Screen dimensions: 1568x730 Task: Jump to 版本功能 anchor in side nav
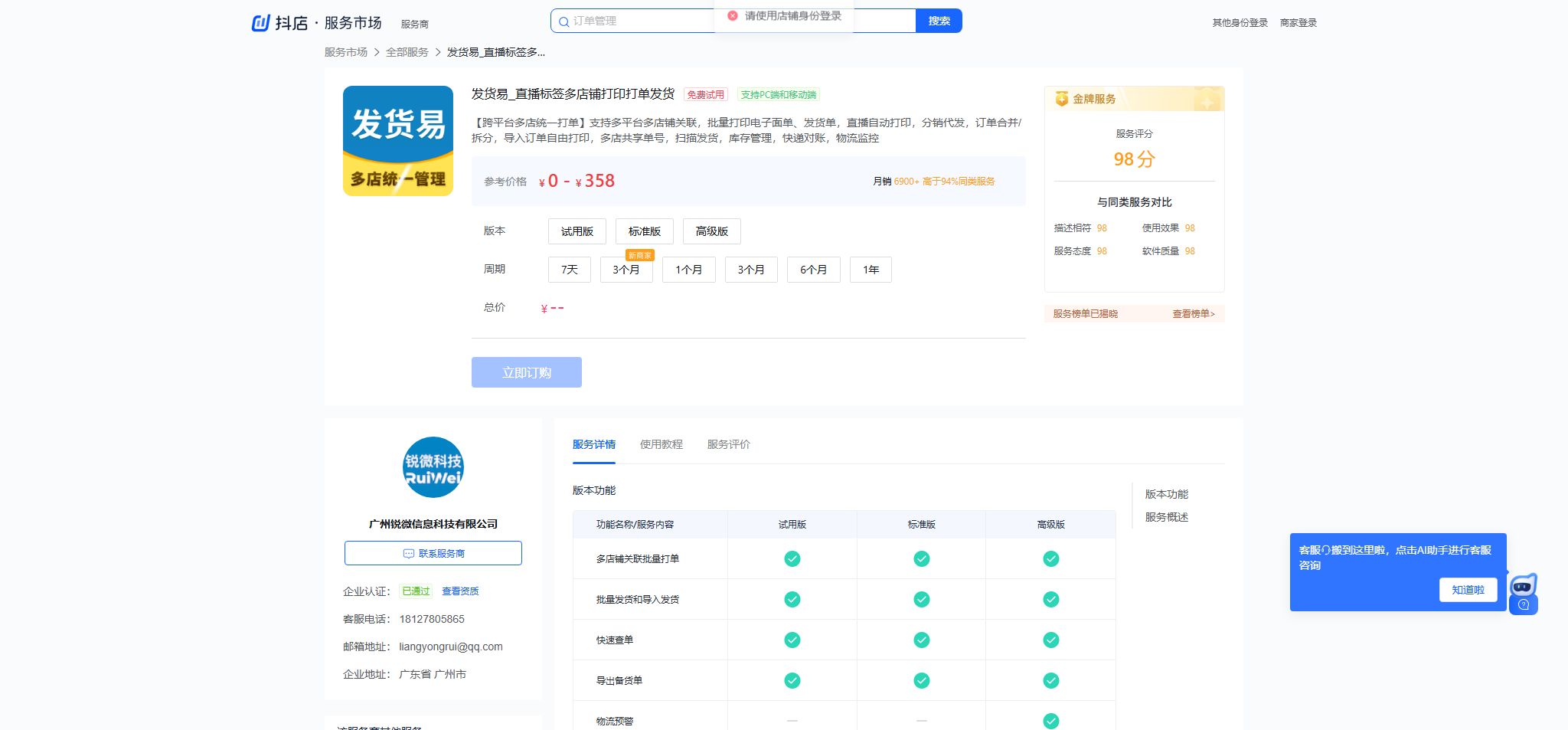(1167, 494)
